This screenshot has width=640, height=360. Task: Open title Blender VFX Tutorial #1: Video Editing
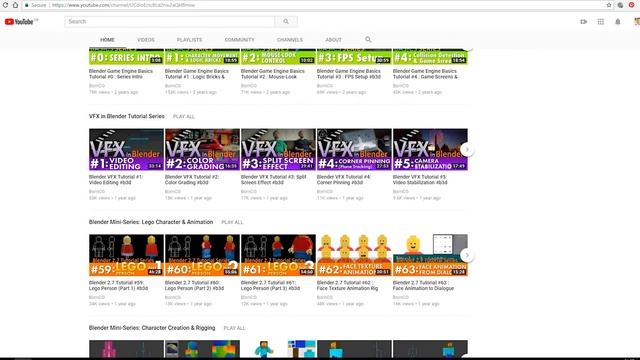tap(116, 180)
